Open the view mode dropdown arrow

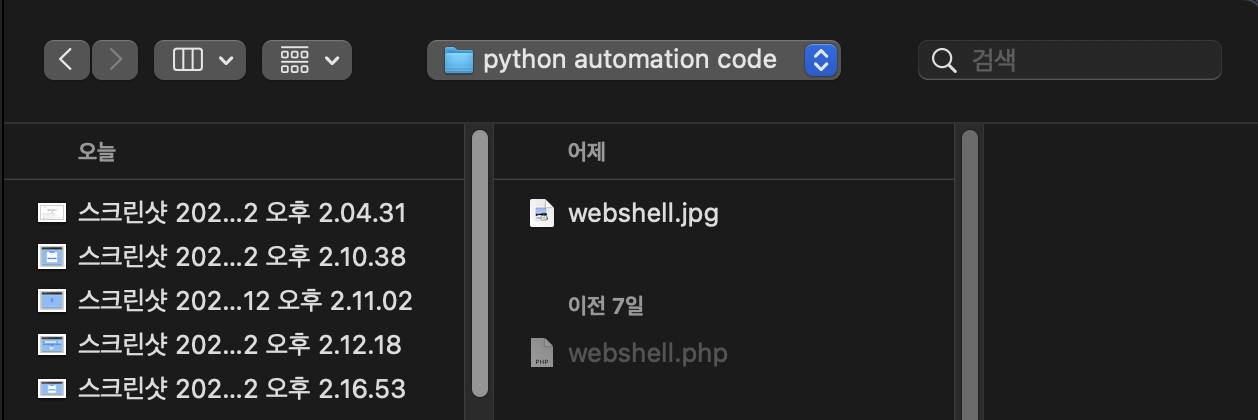pyautogui.click(x=225, y=60)
